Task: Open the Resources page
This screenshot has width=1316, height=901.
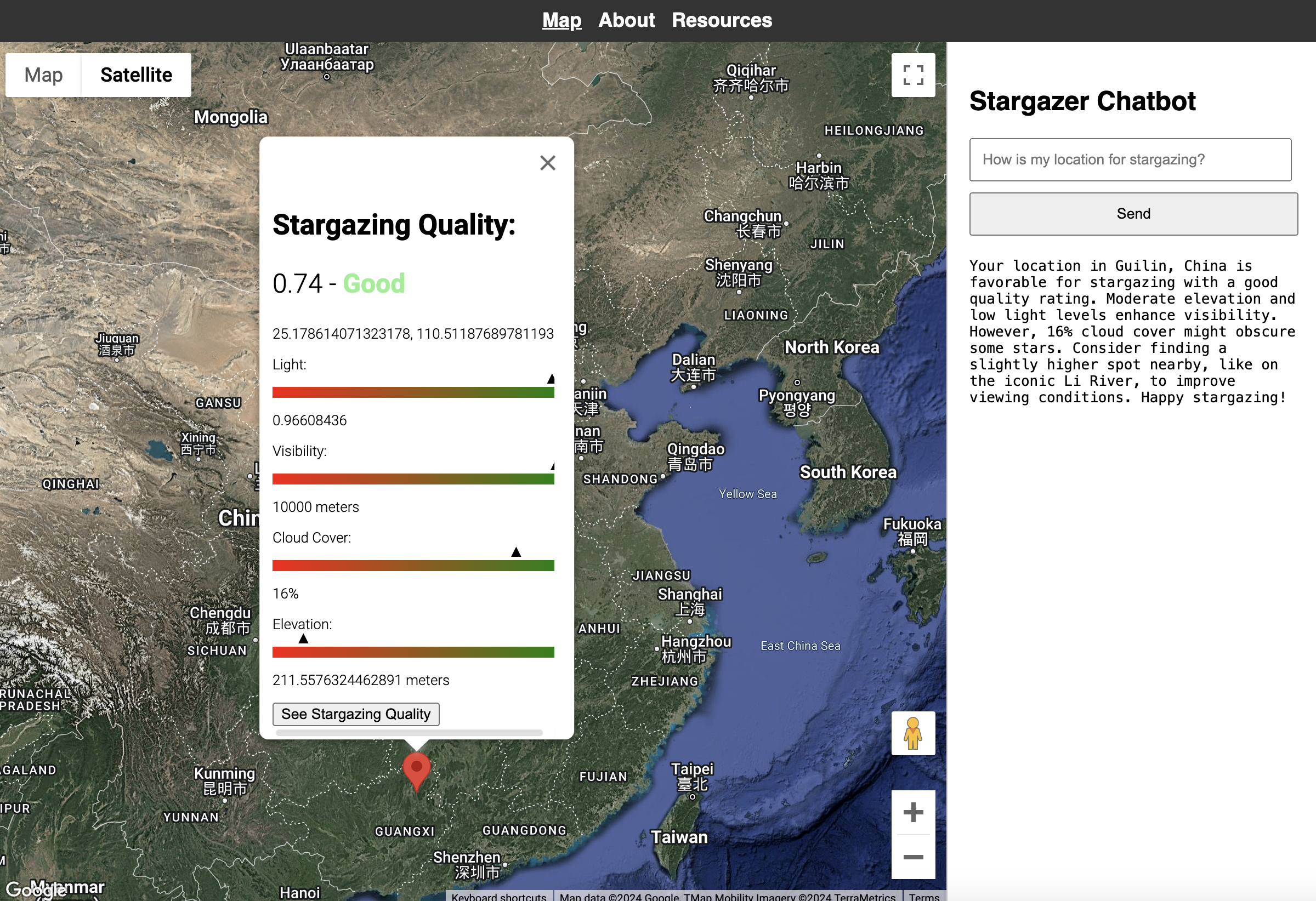Action: [722, 20]
